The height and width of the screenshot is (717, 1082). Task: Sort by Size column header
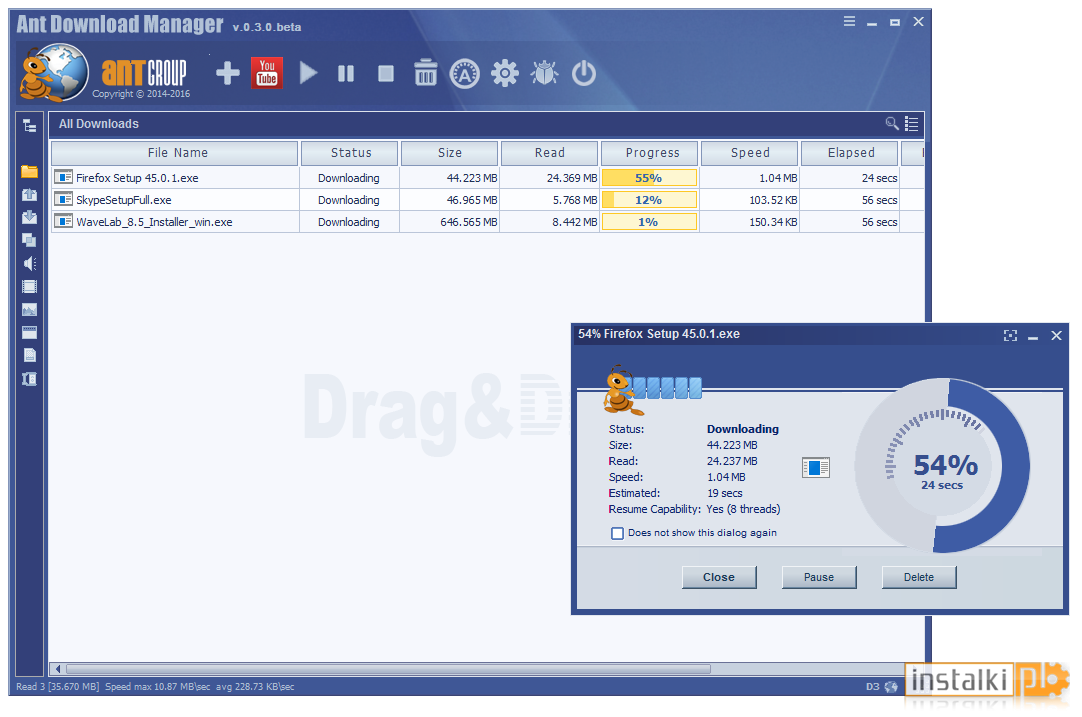click(x=449, y=153)
